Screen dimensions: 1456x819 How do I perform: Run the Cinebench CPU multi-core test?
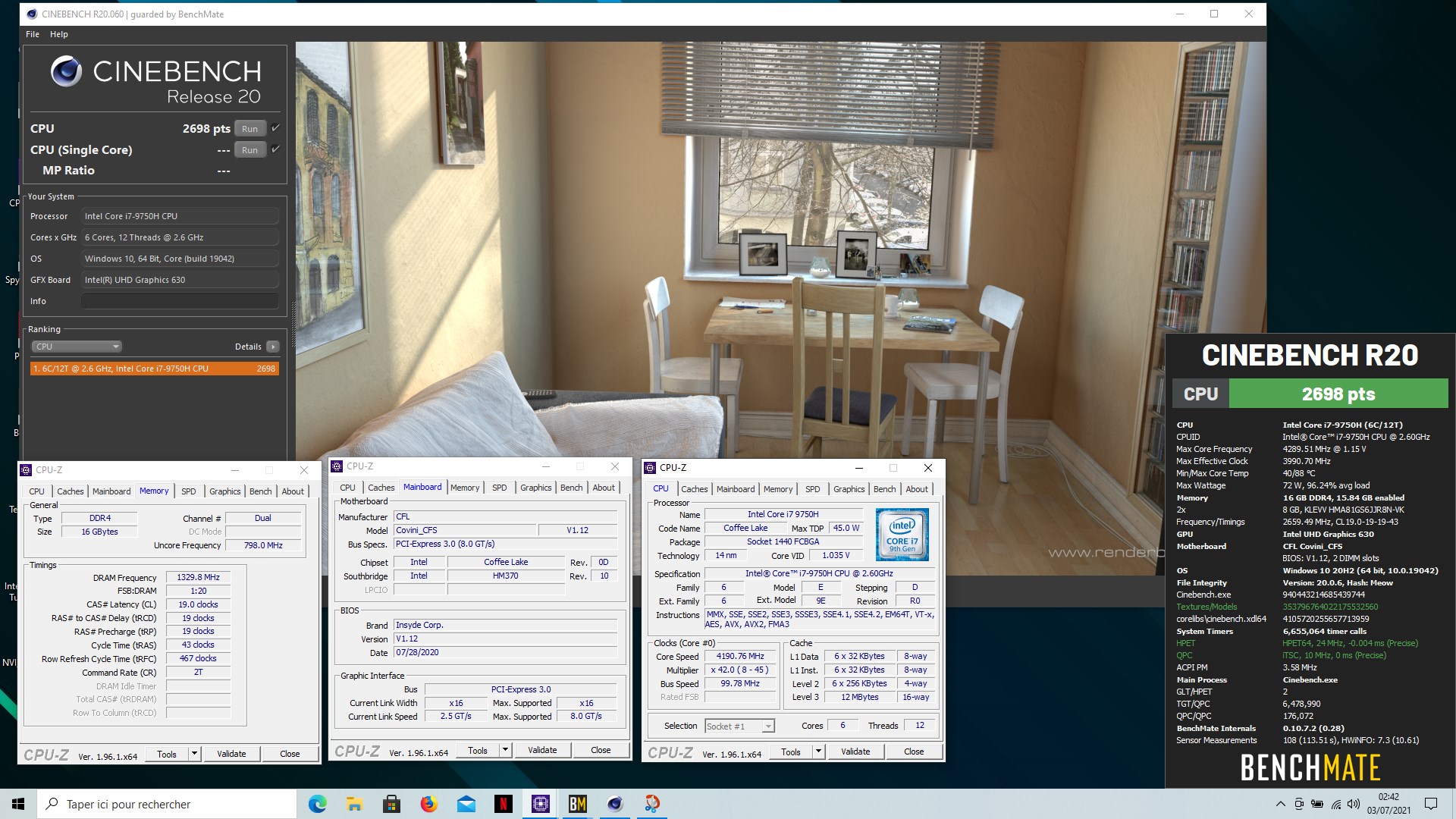(250, 128)
